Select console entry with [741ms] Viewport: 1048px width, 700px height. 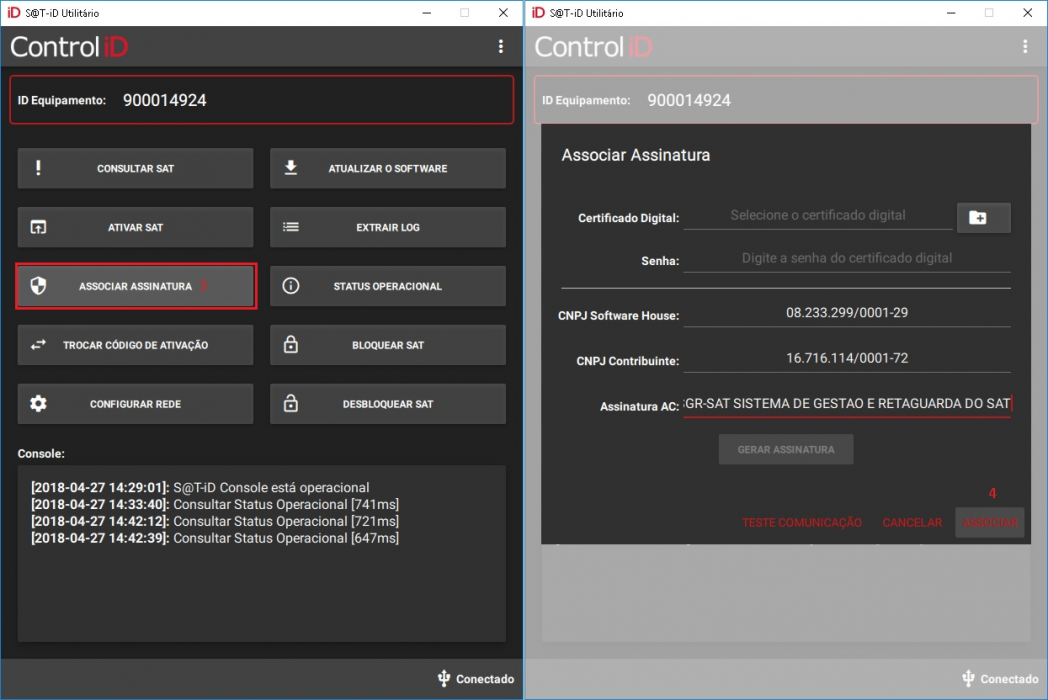click(x=215, y=504)
